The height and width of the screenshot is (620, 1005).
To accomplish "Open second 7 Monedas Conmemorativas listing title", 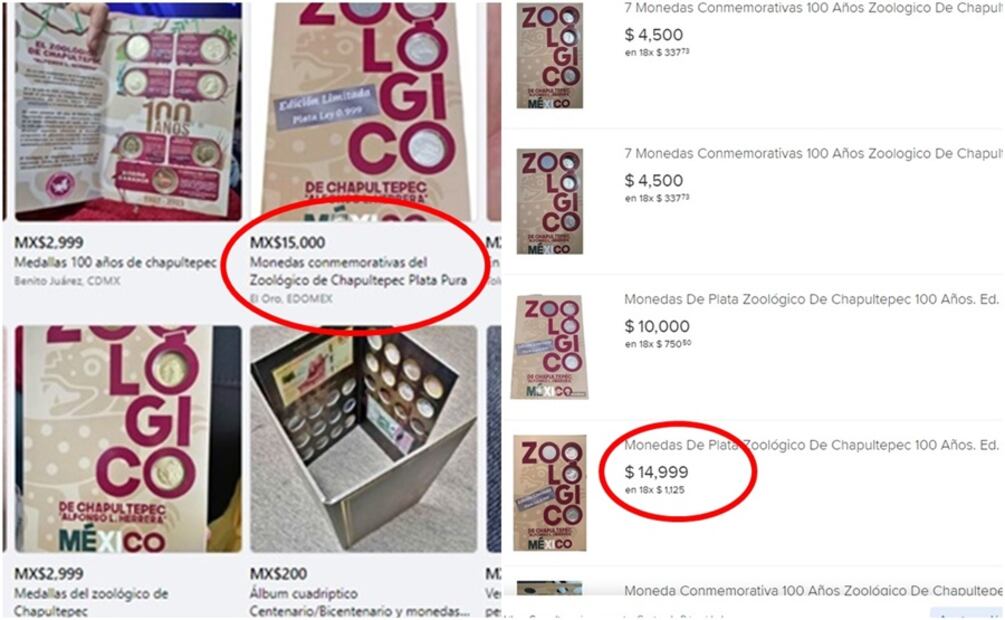I will 813,154.
